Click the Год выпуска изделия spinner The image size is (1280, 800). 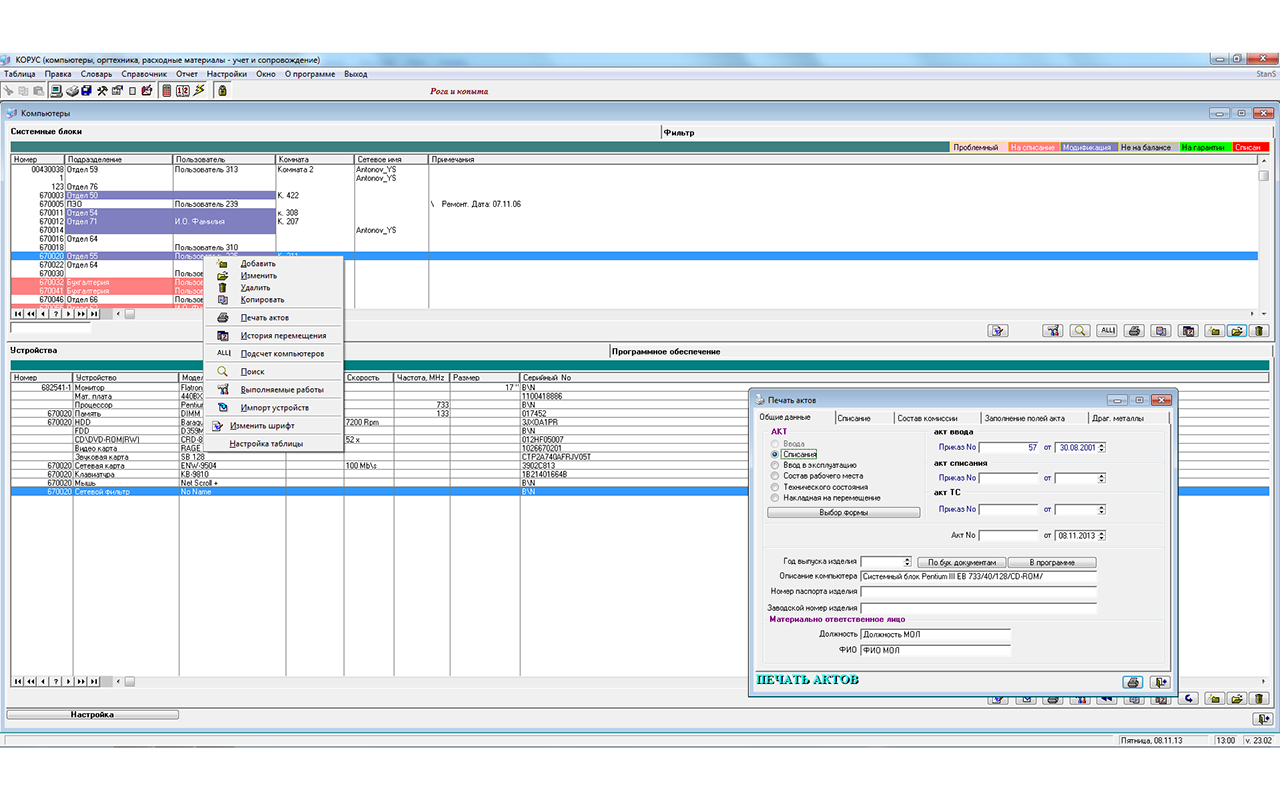907,562
